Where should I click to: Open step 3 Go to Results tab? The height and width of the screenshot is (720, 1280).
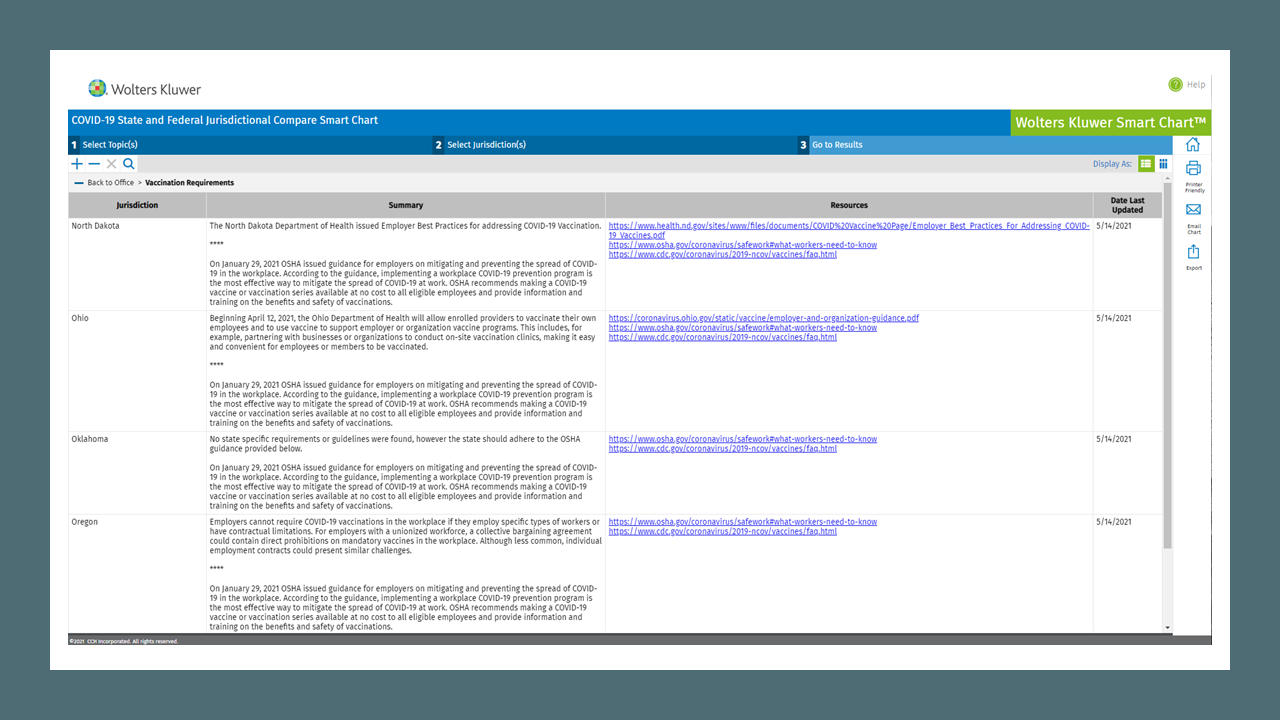[984, 145]
